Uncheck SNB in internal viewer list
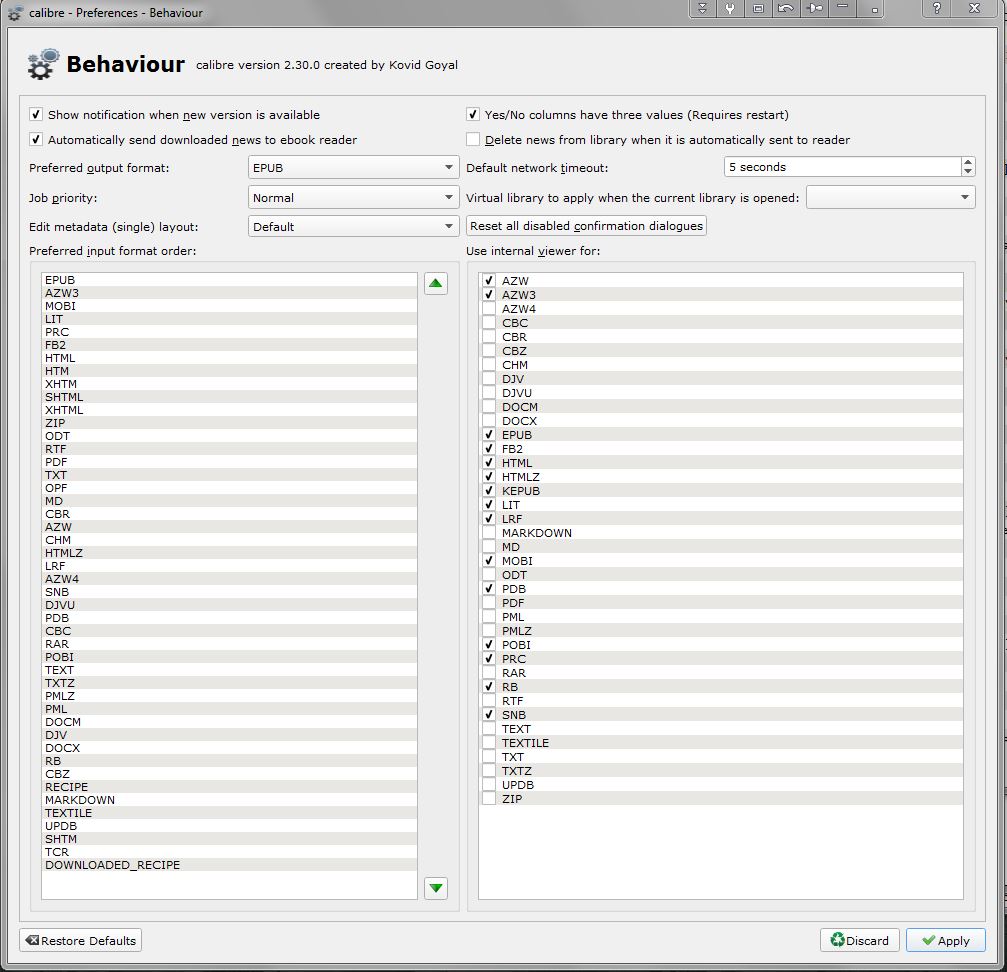Screen dimensions: 1007x972 tap(489, 715)
